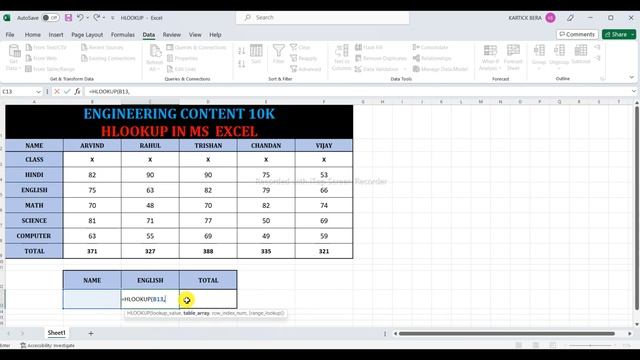This screenshot has height=360, width=640.
Task: Select the Sheet1 tab
Action: pyautogui.click(x=56, y=333)
